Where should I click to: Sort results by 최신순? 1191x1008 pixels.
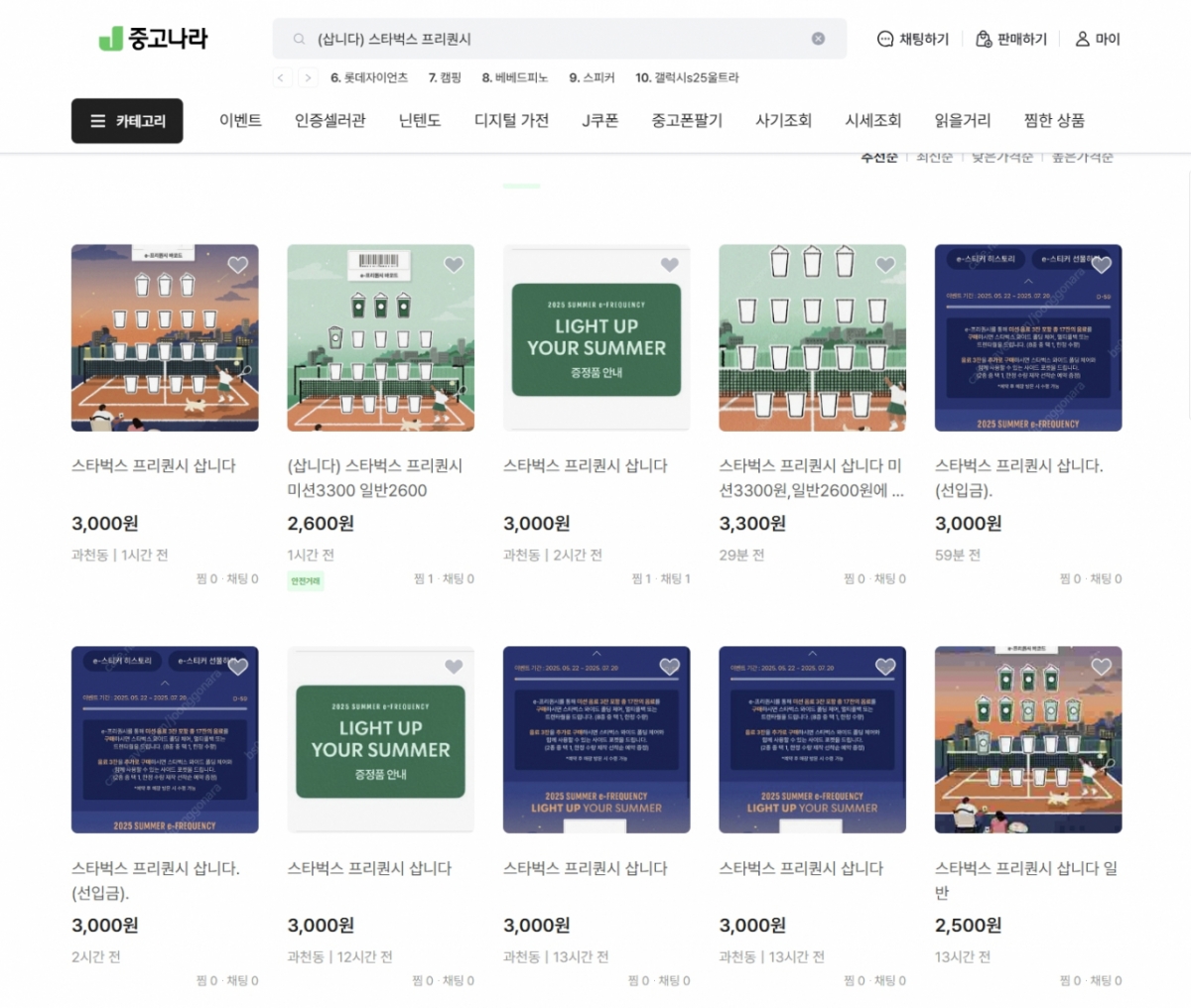[933, 156]
